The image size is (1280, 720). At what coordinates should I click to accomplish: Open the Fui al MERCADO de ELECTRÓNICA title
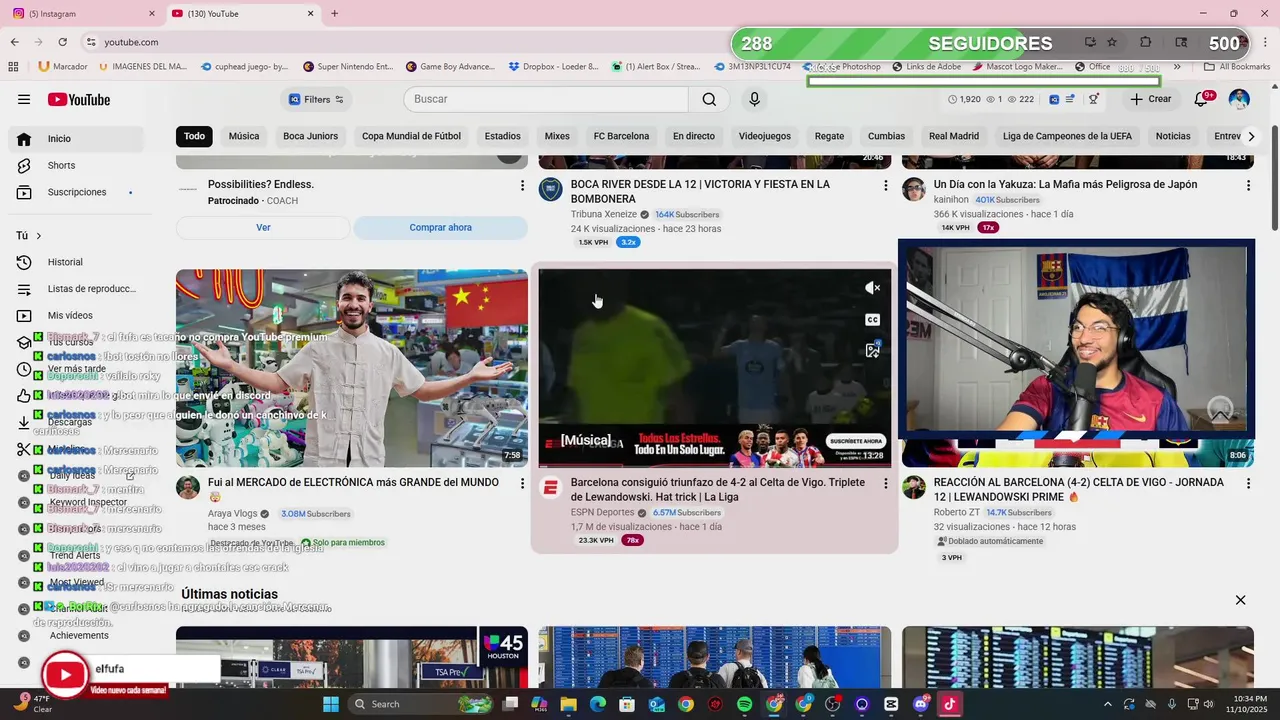(353, 489)
